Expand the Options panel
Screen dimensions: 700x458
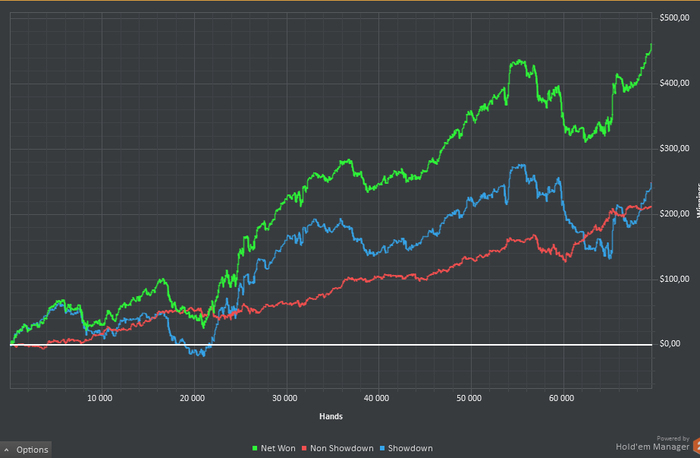[26, 450]
